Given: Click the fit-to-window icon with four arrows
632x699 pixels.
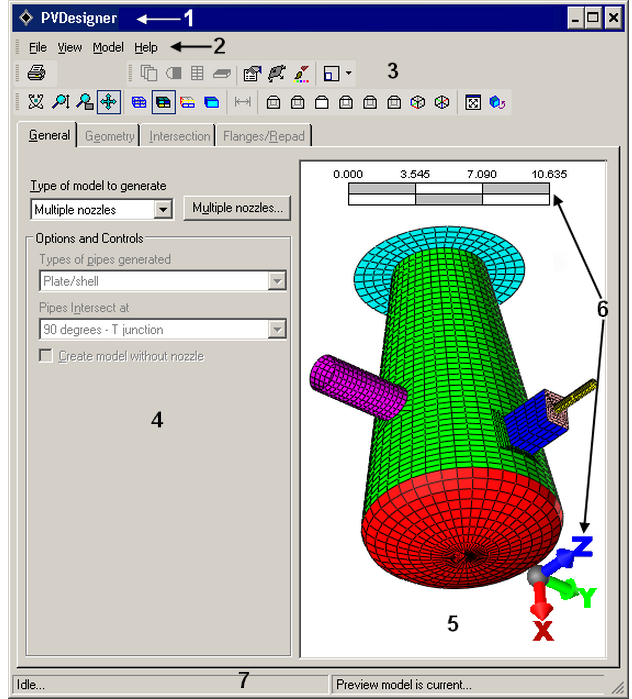Looking at the screenshot, I should pos(473,103).
